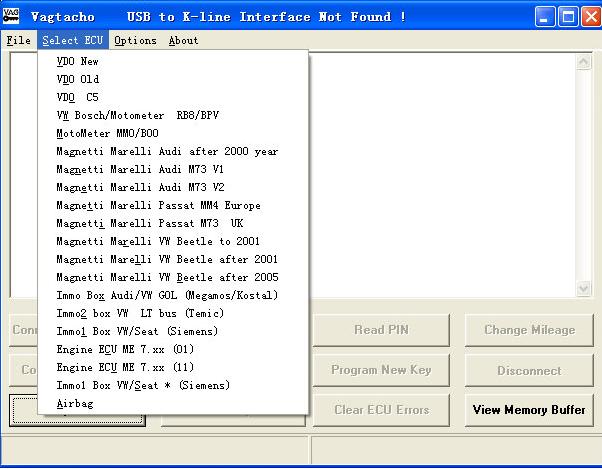This screenshot has width=602, height=469.
Task: Click the Clear ECU Errors button
Action: [x=381, y=410]
